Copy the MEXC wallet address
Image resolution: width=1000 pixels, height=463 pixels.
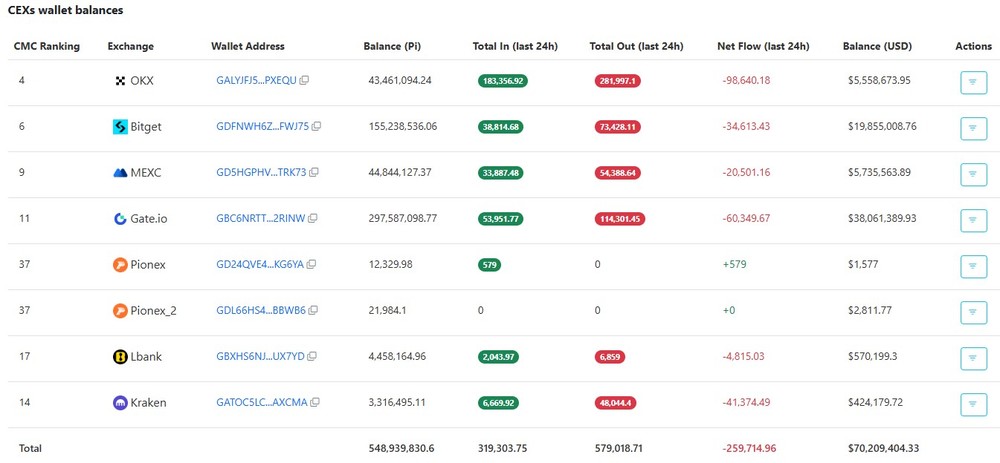point(314,172)
